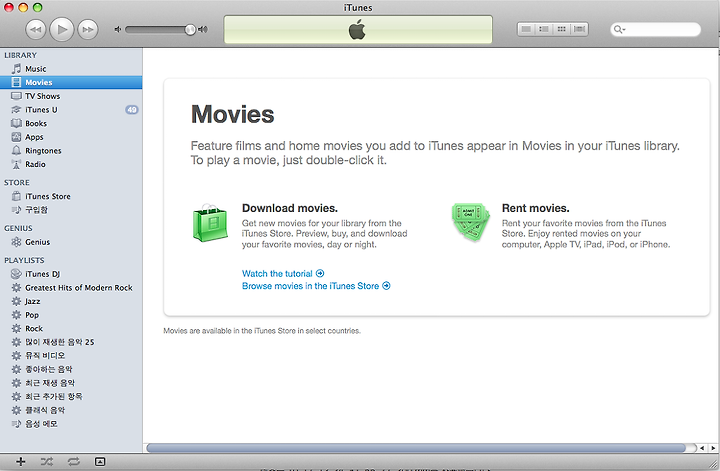The width and height of the screenshot is (720, 471).
Task: Click the search field
Action: click(x=655, y=29)
